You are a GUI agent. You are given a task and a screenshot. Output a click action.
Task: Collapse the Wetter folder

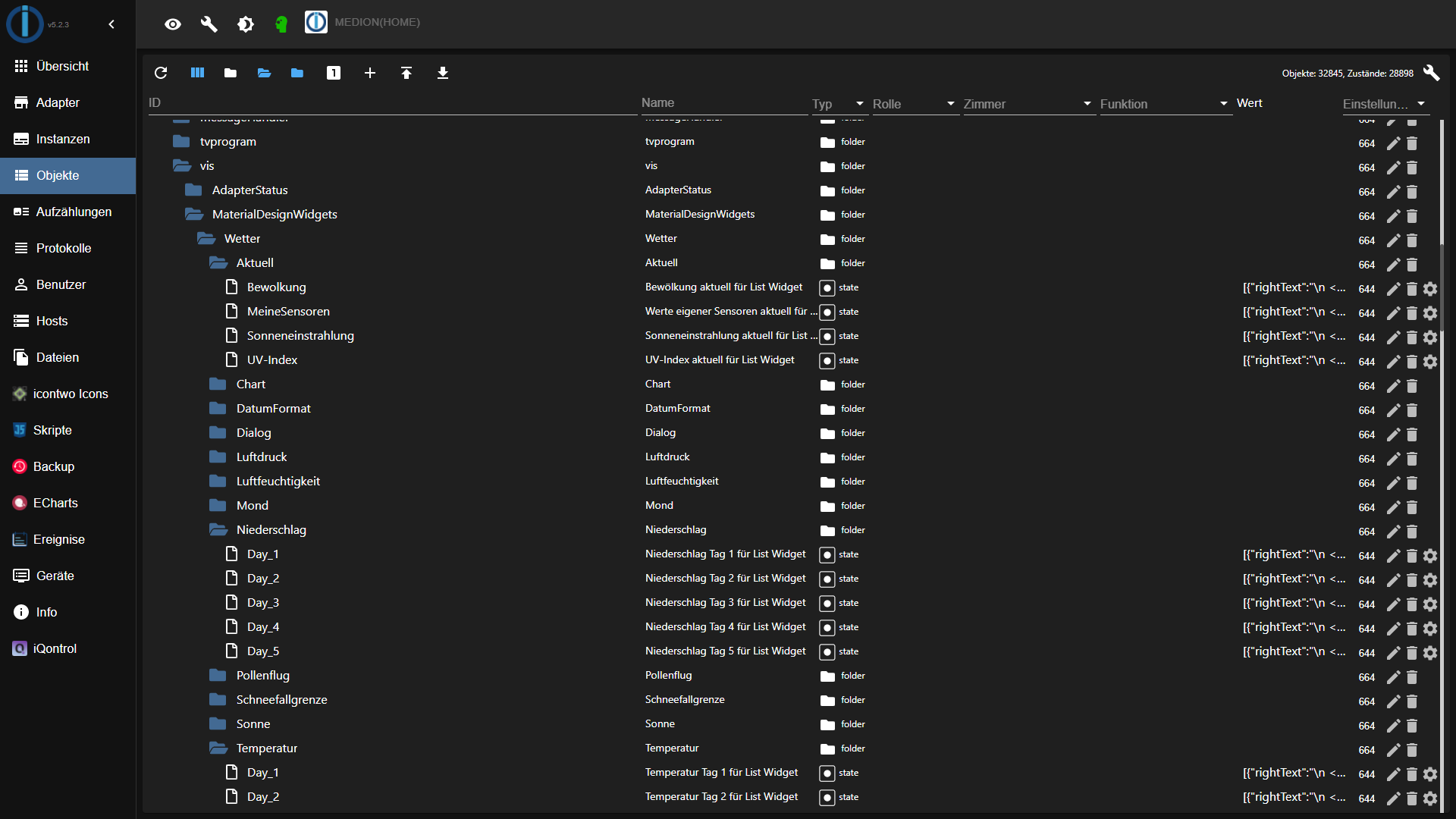206,238
